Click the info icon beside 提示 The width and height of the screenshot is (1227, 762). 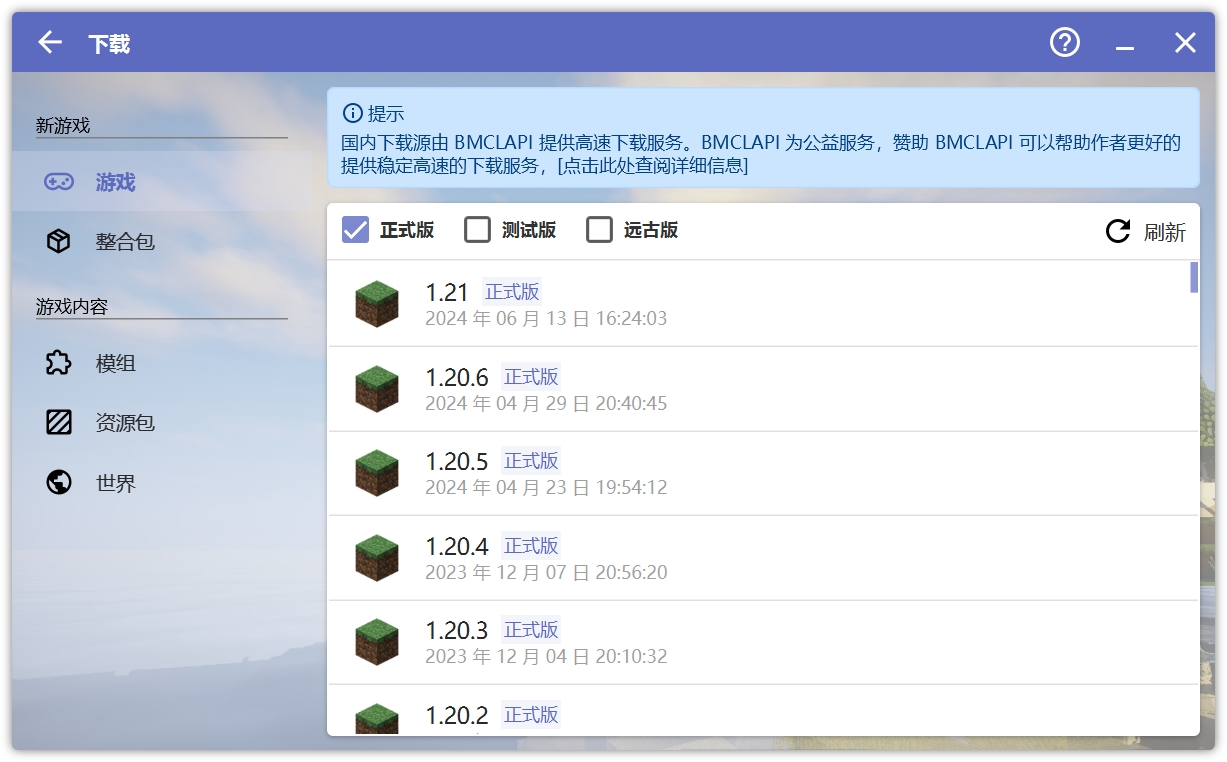click(352, 113)
